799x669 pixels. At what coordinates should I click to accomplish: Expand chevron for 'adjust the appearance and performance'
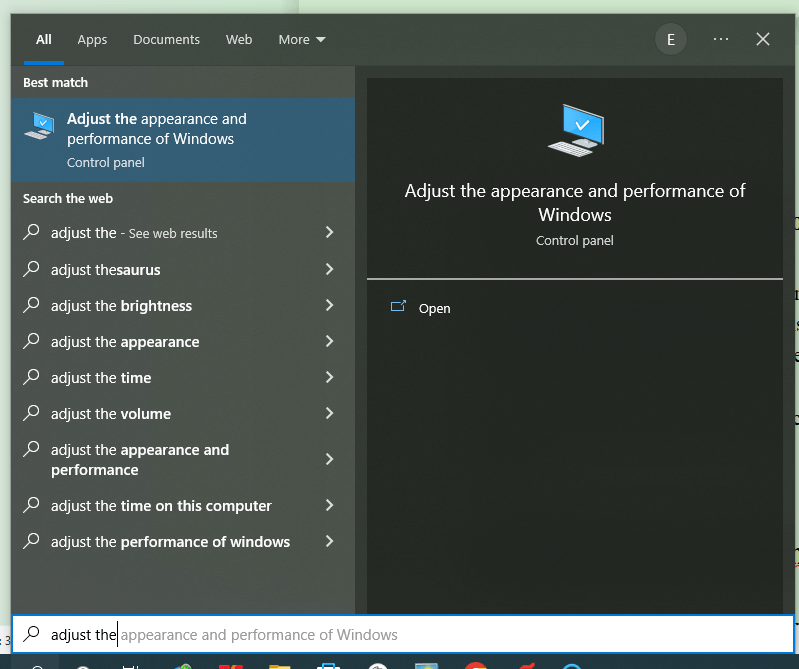coord(329,459)
